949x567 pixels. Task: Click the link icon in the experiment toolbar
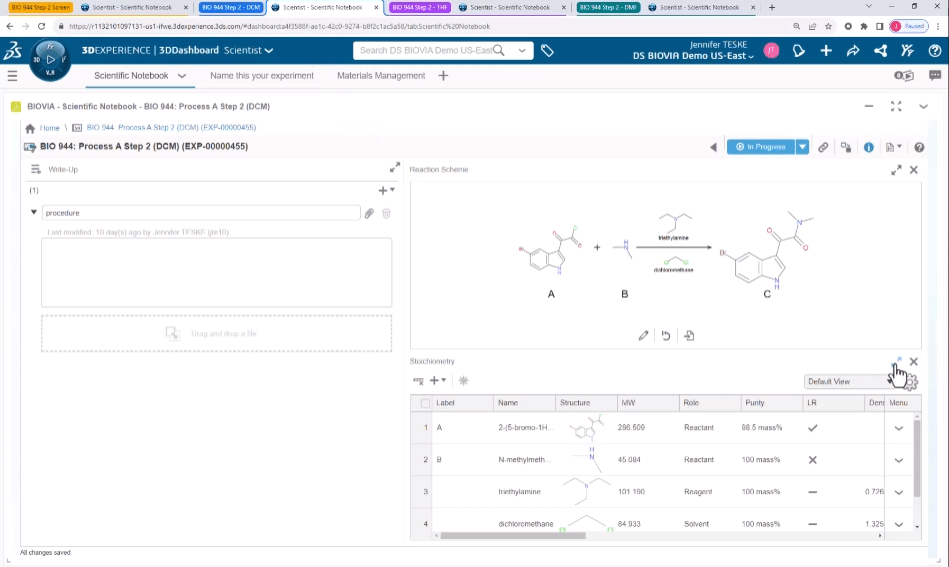click(x=823, y=147)
